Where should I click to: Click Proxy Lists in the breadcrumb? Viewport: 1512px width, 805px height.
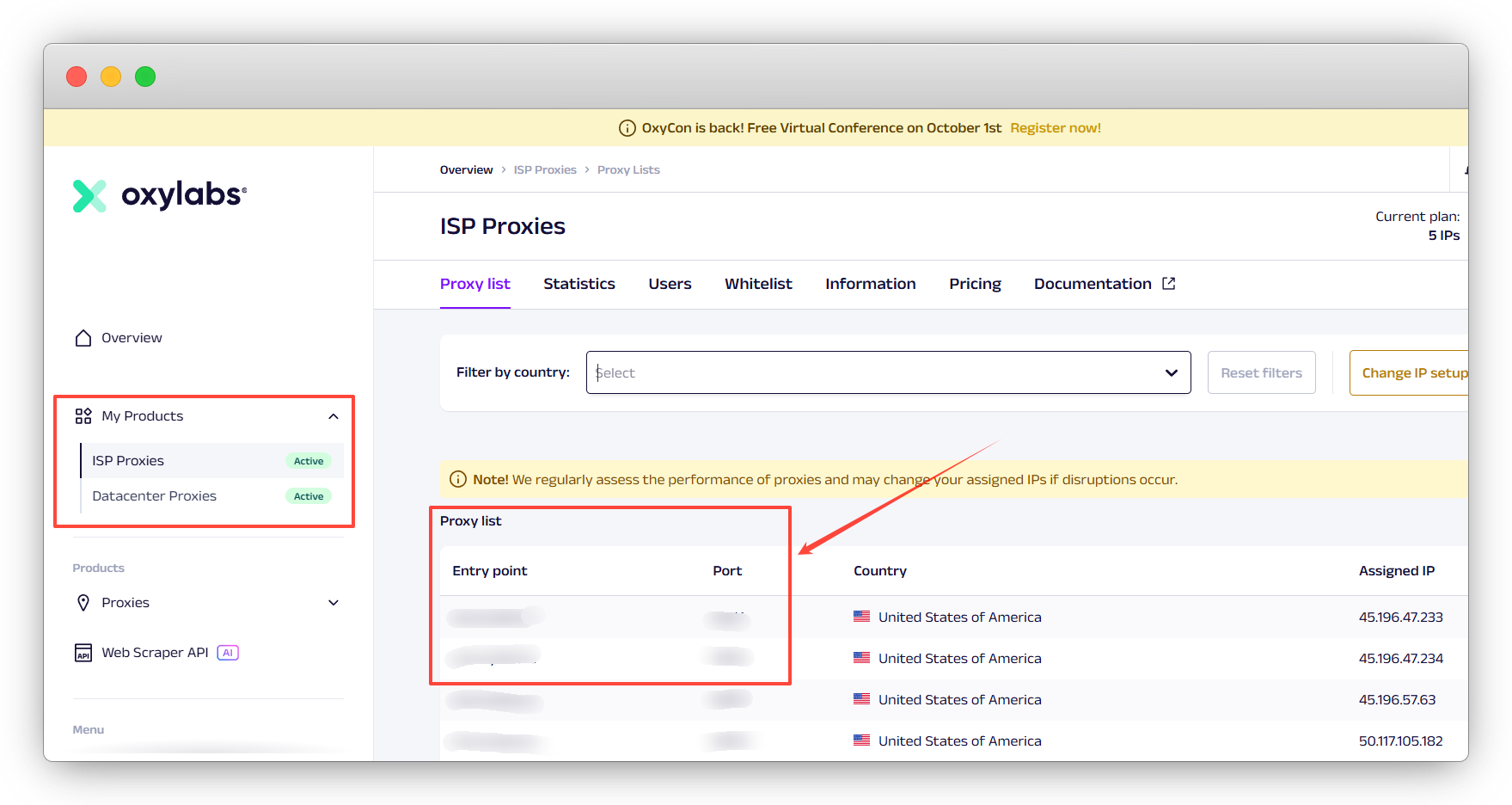coord(628,169)
